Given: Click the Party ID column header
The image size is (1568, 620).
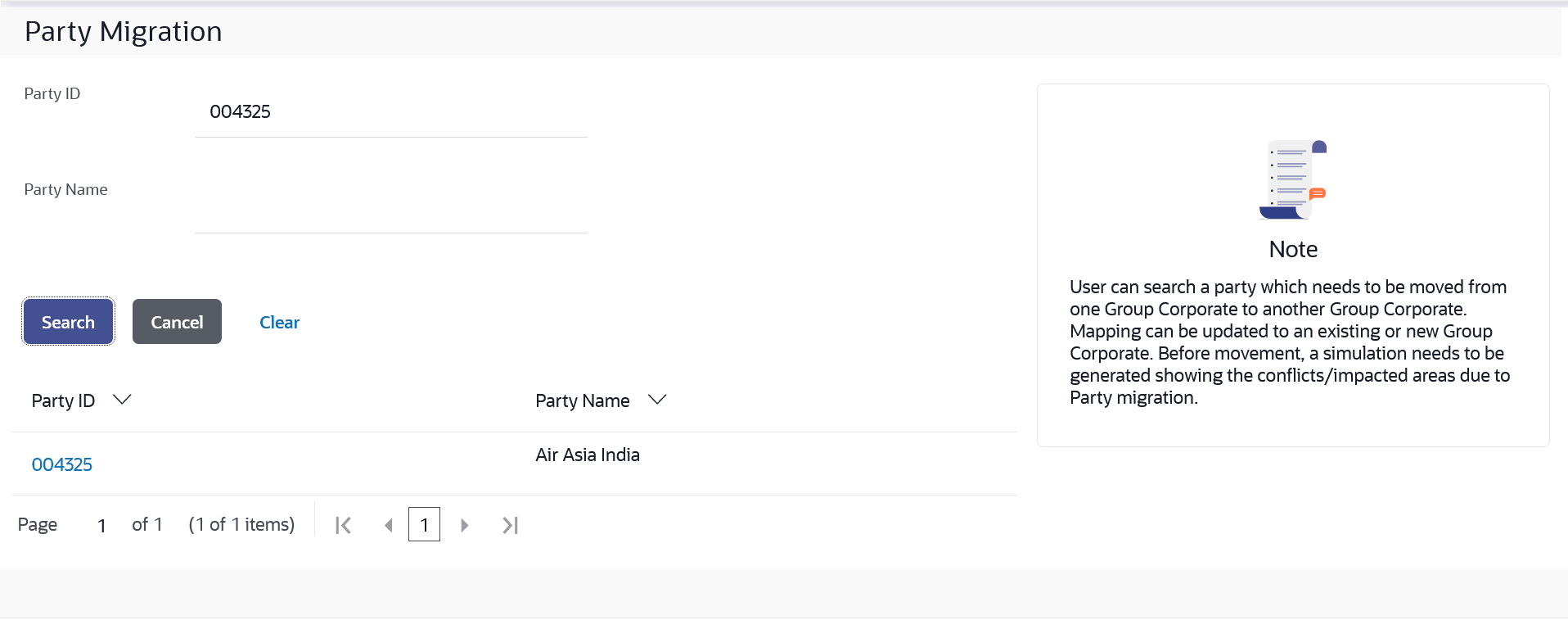Looking at the screenshot, I should [63, 401].
